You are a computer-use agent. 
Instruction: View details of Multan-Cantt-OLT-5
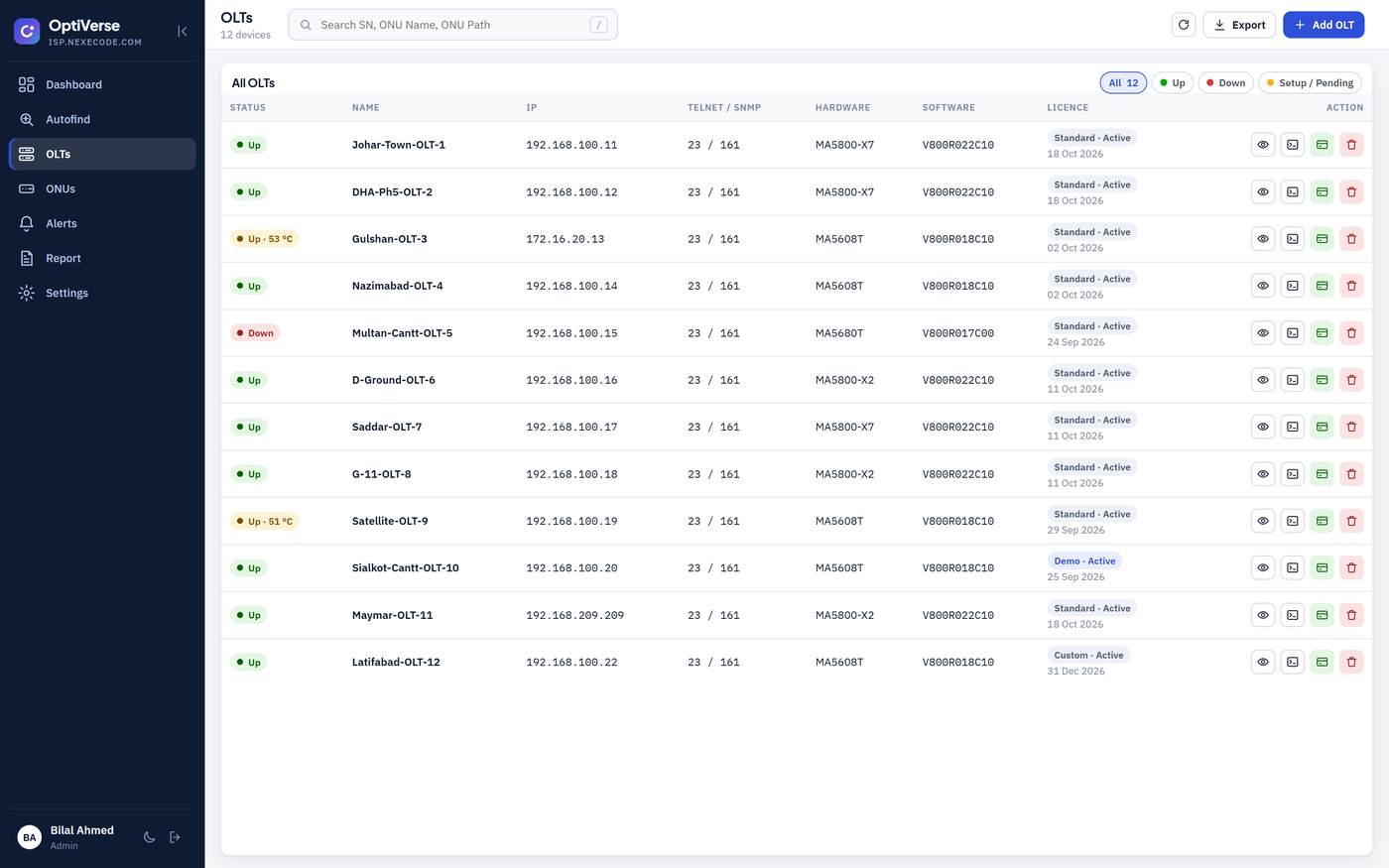click(x=1263, y=333)
